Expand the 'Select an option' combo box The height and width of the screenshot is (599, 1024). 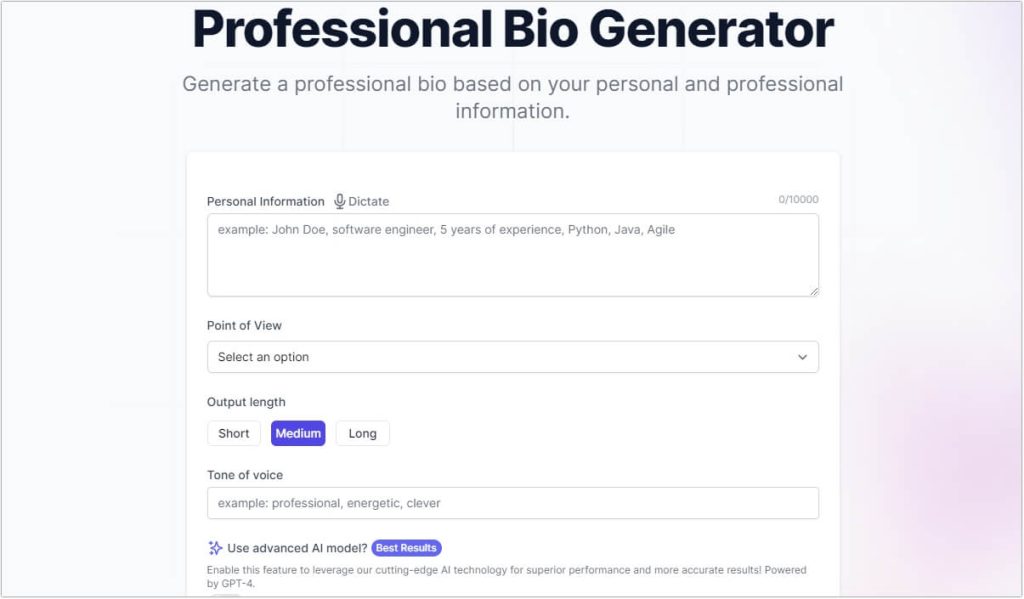[x=512, y=356]
